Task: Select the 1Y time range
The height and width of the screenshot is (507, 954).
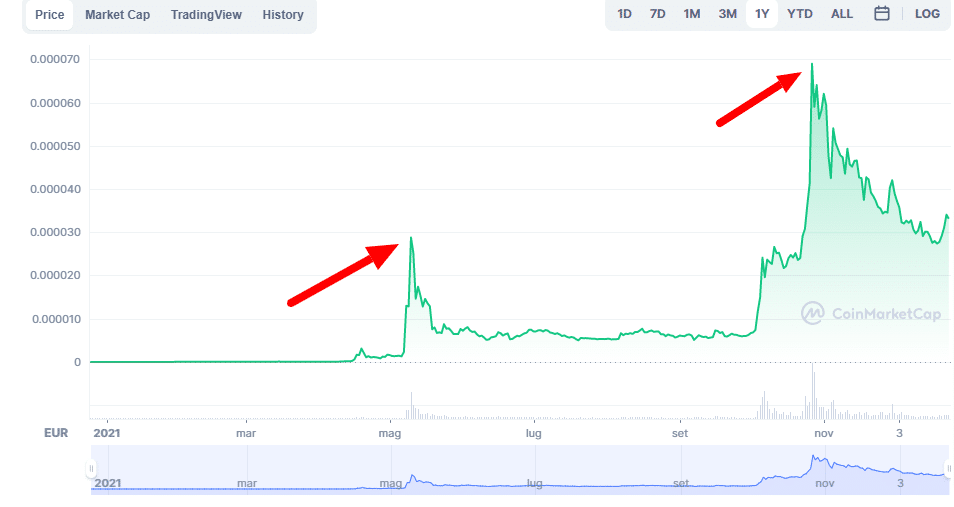Action: click(762, 14)
